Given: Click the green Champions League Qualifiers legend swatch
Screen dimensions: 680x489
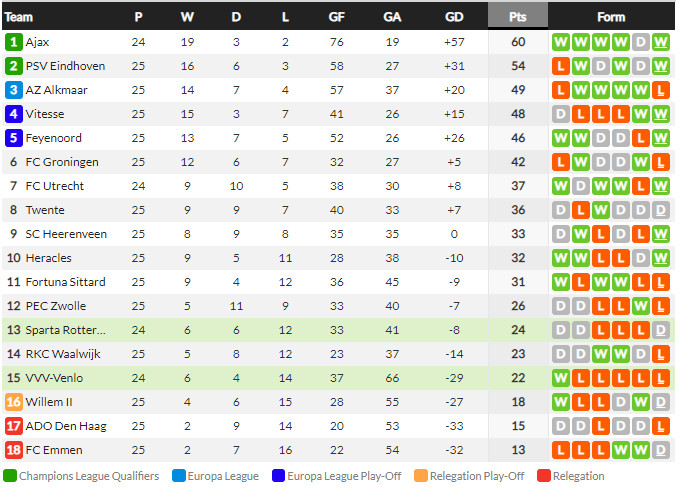Looking at the screenshot, I should (x=10, y=476).
